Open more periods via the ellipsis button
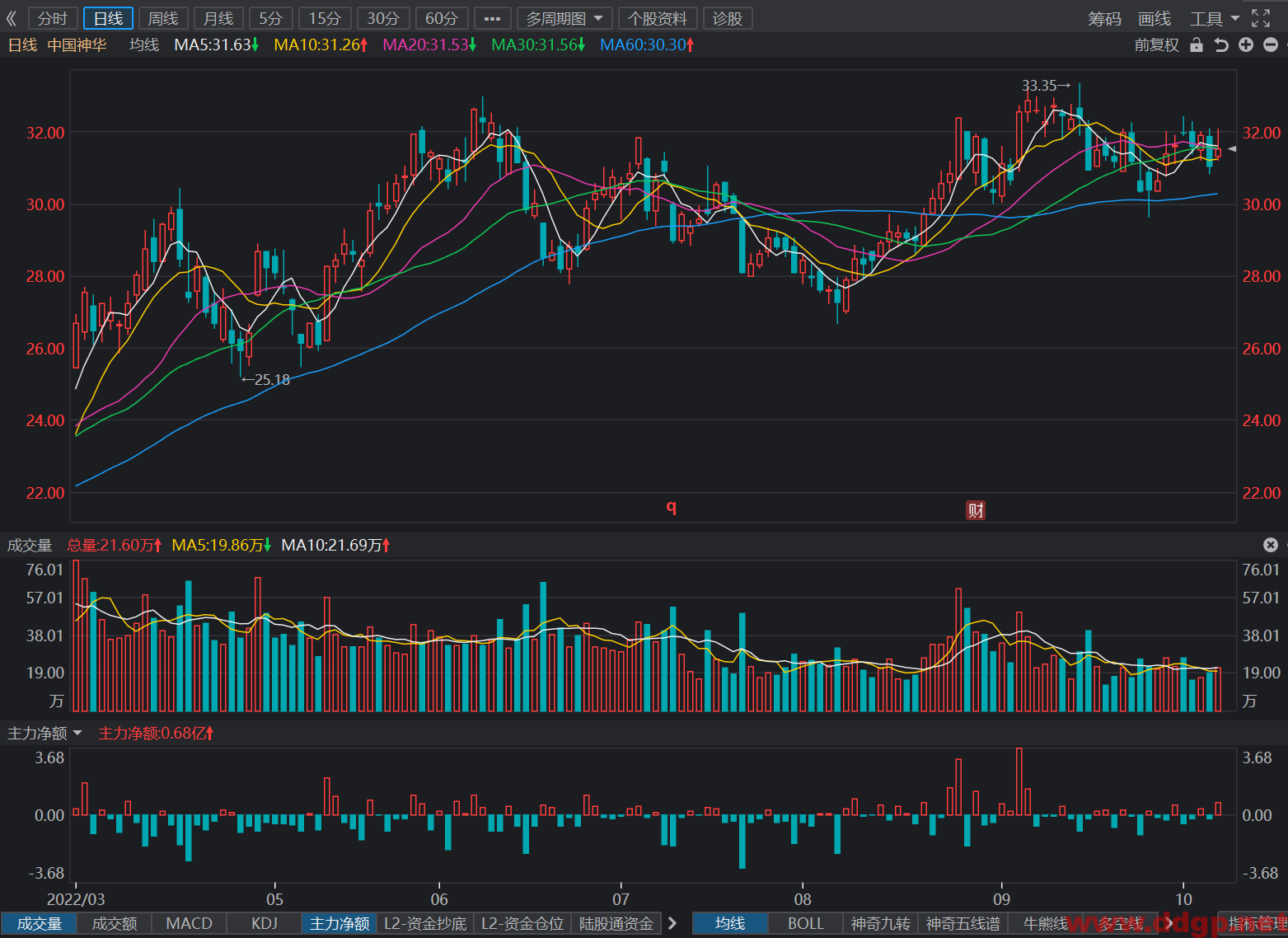The width and height of the screenshot is (1288, 938). coord(493,18)
